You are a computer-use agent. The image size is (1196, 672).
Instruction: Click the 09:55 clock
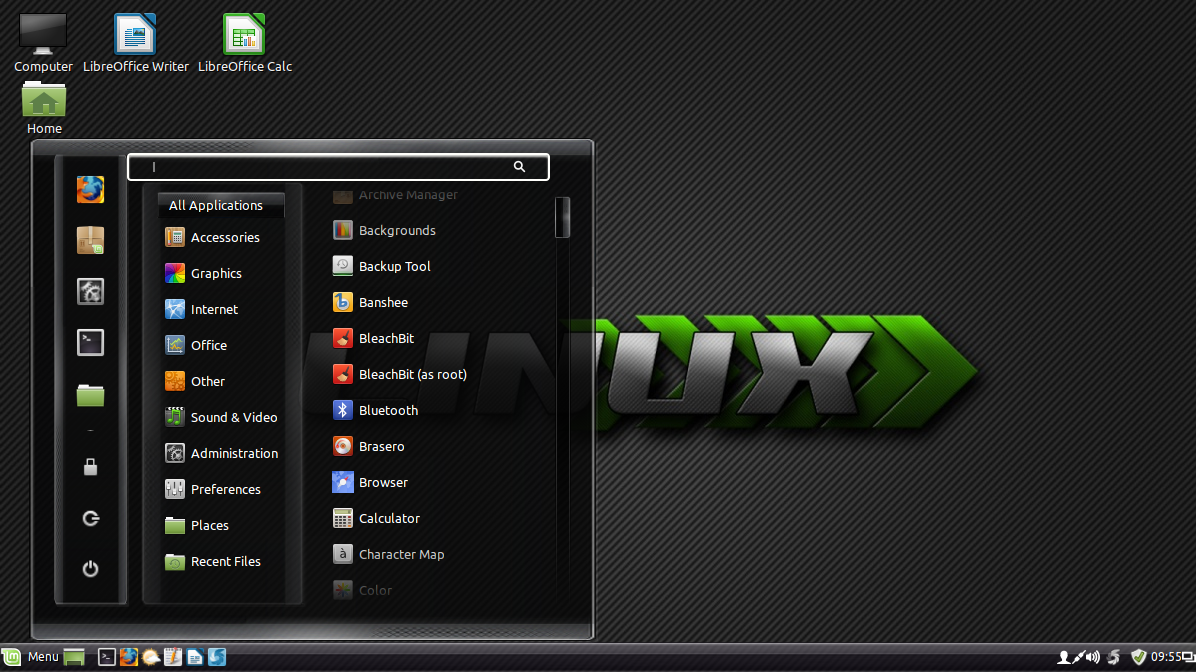point(1166,657)
